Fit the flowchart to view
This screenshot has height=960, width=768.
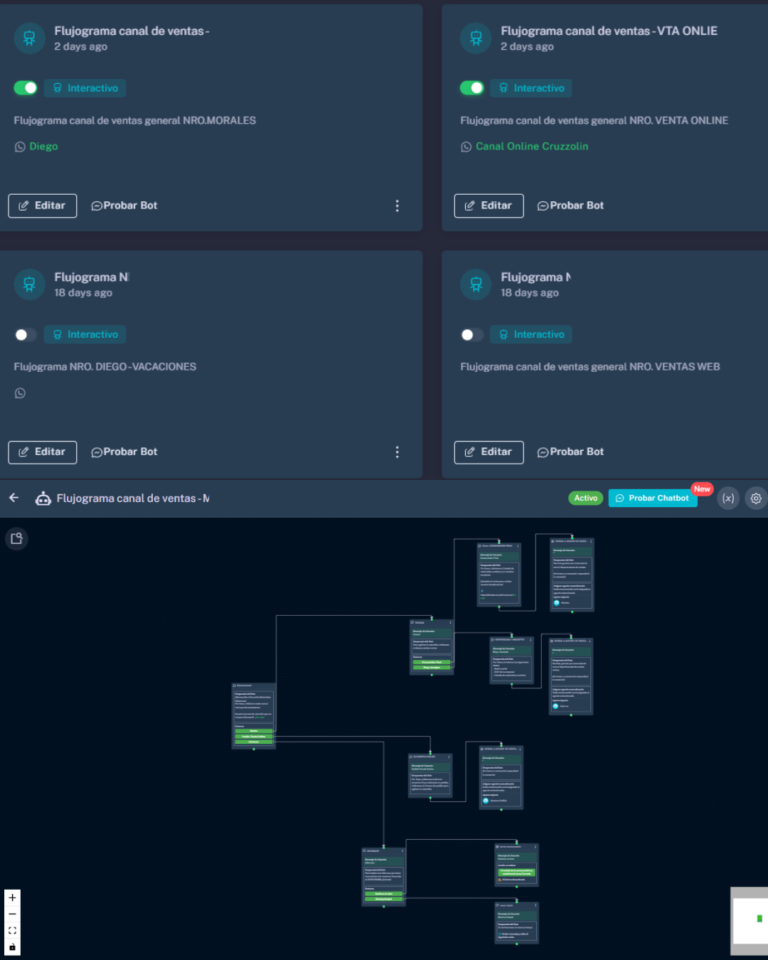pos(13,930)
